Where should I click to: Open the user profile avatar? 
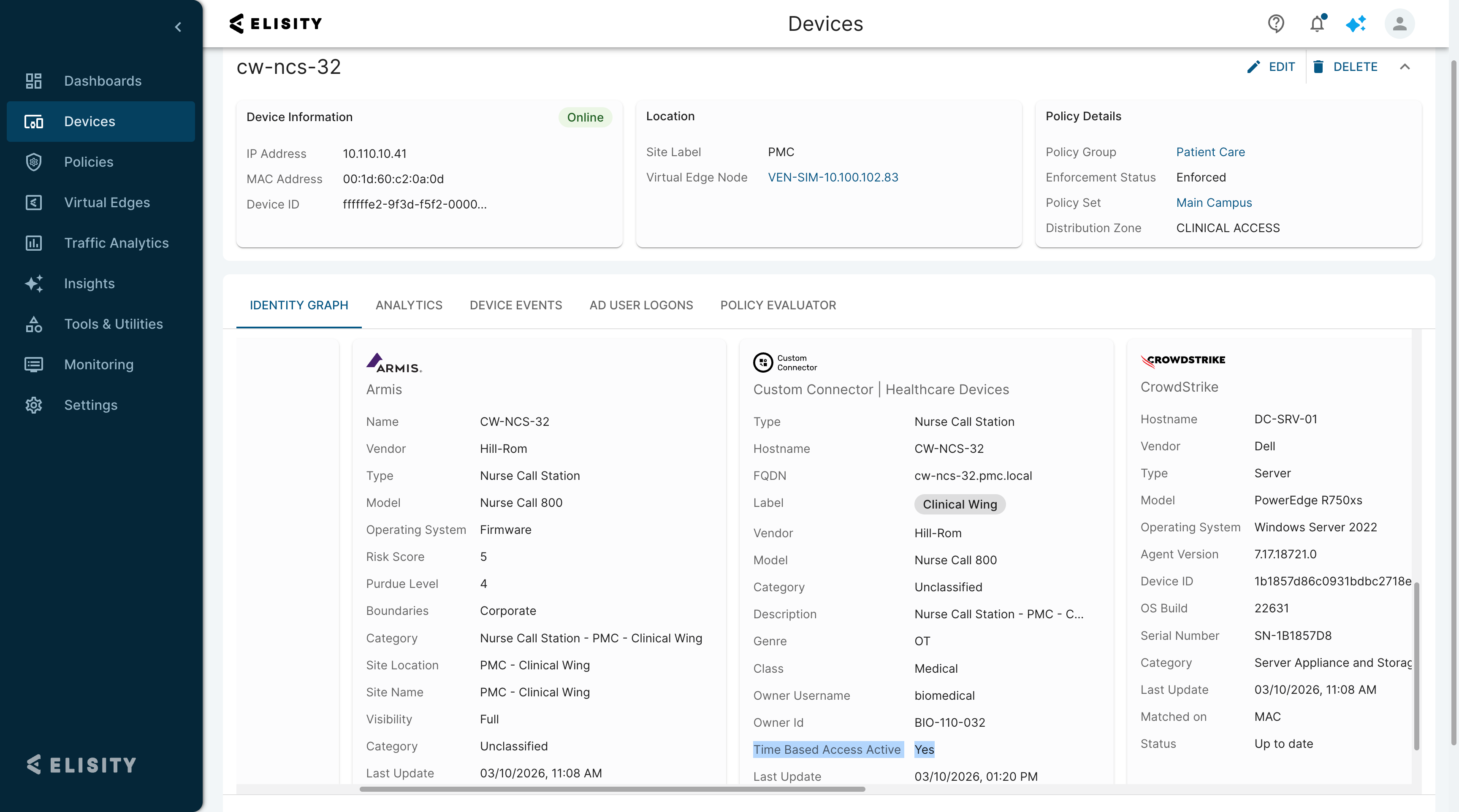(1399, 24)
